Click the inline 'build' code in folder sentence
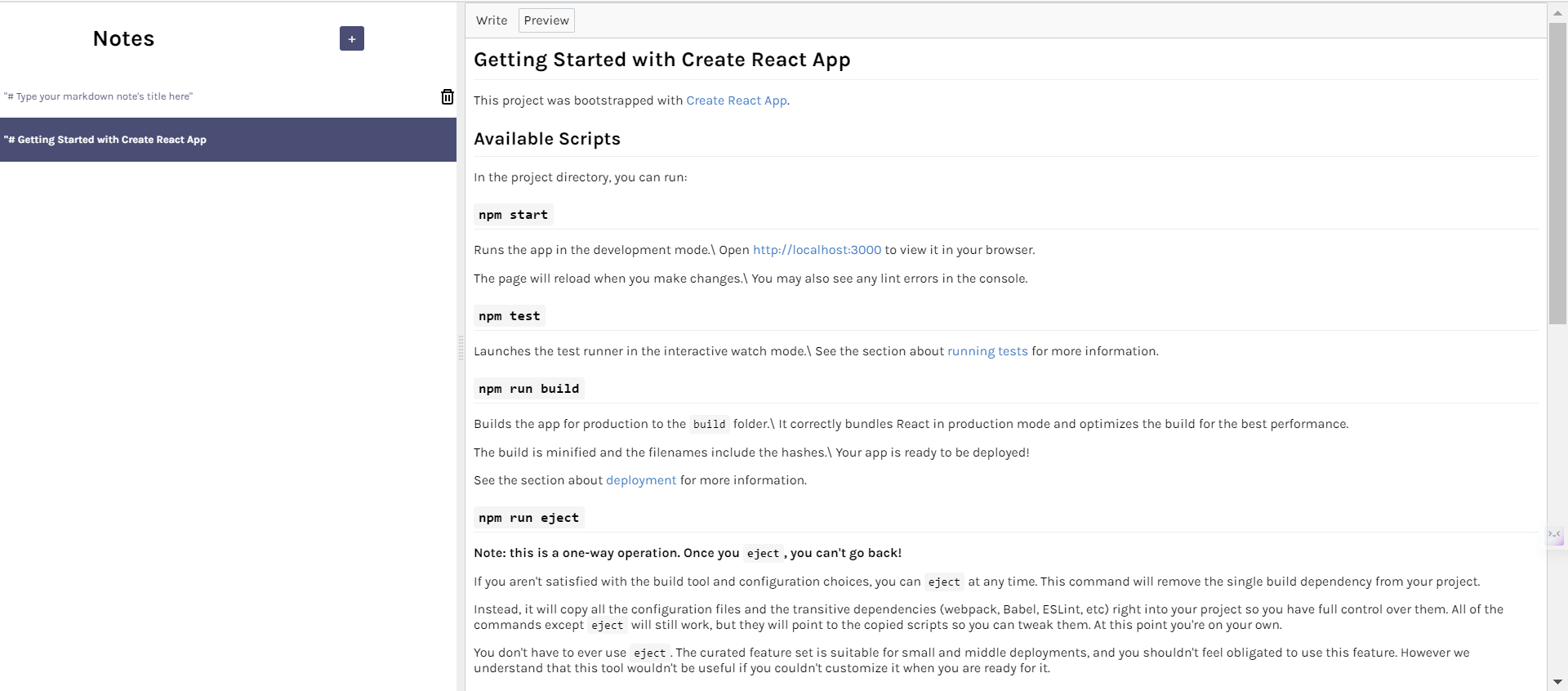Image resolution: width=1568 pixels, height=691 pixels. 710,424
